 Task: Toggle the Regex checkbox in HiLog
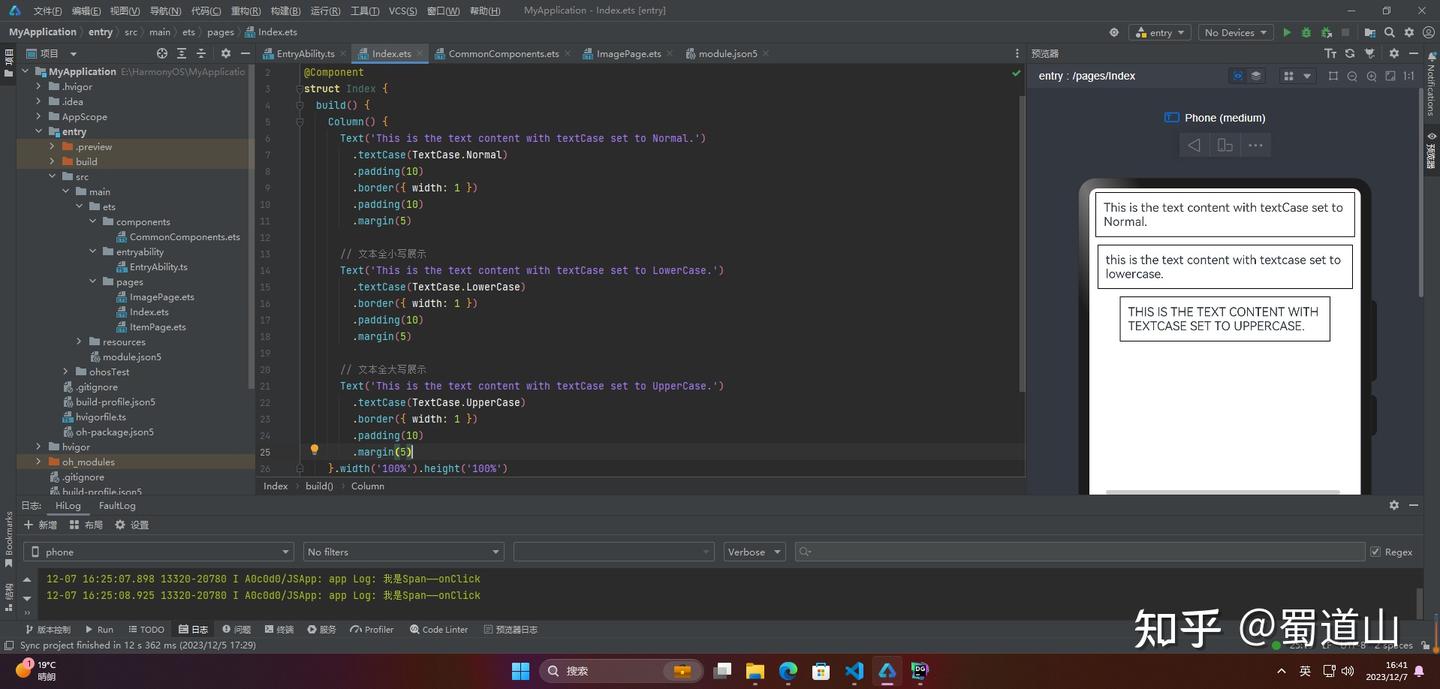[1375, 552]
